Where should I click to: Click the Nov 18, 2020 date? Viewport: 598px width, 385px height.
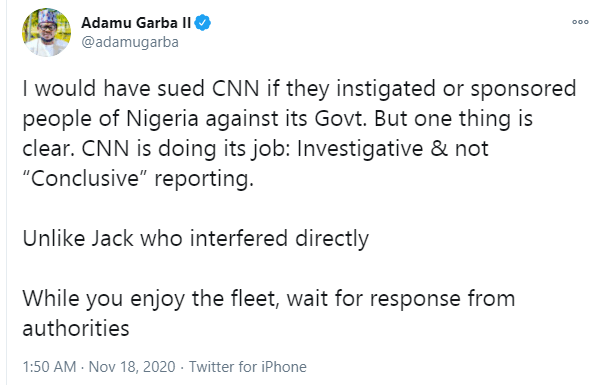(132, 367)
